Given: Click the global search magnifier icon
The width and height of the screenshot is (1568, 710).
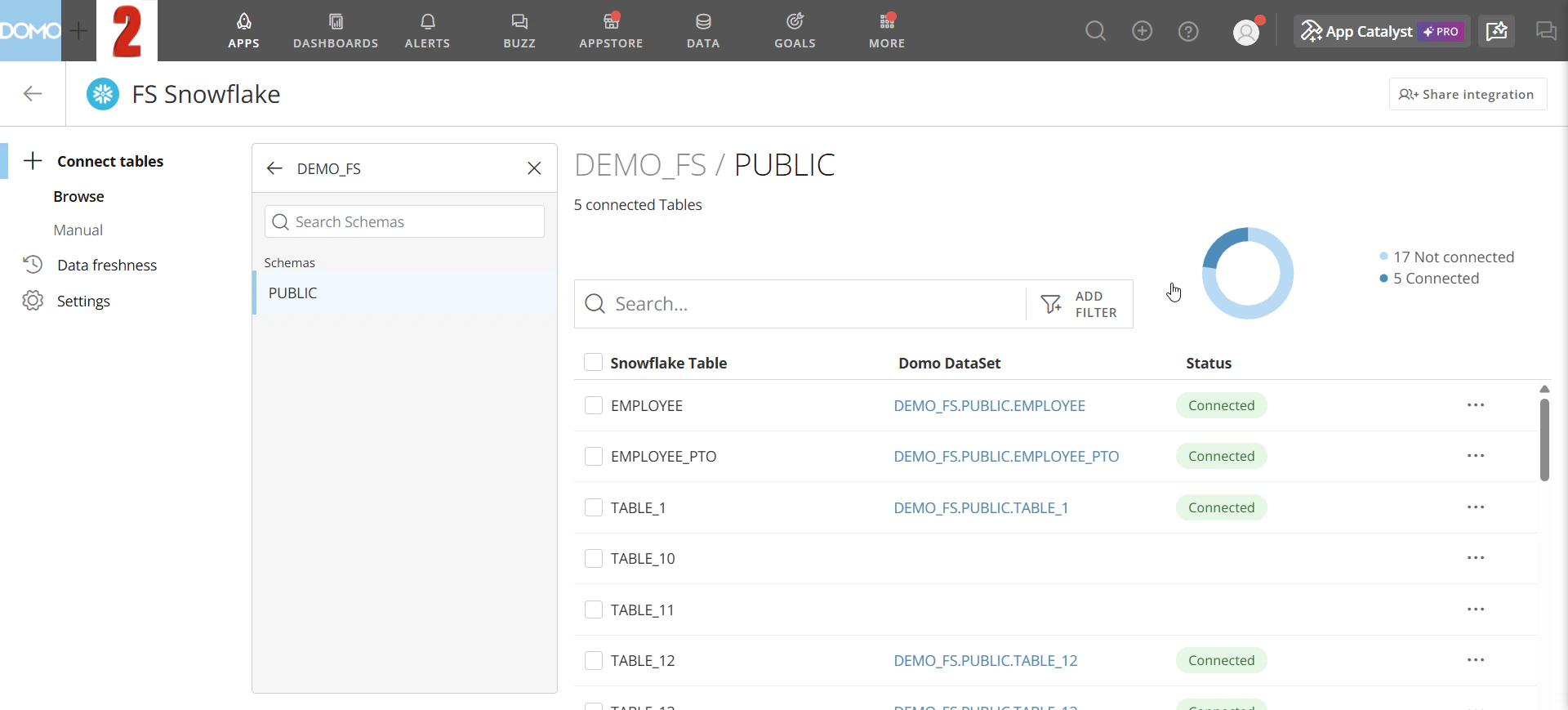Looking at the screenshot, I should pos(1095,31).
